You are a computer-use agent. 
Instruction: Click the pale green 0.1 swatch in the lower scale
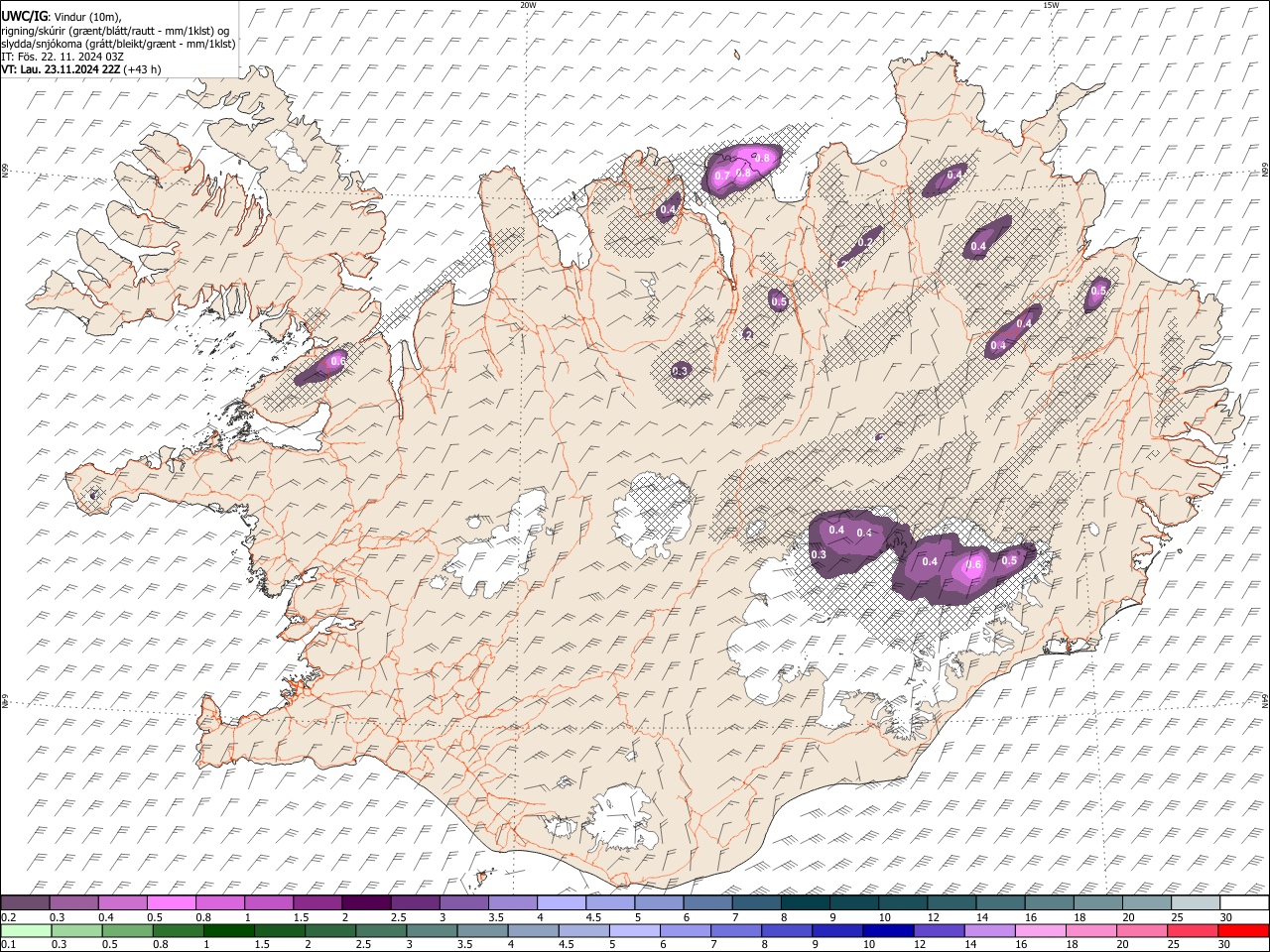point(26,930)
